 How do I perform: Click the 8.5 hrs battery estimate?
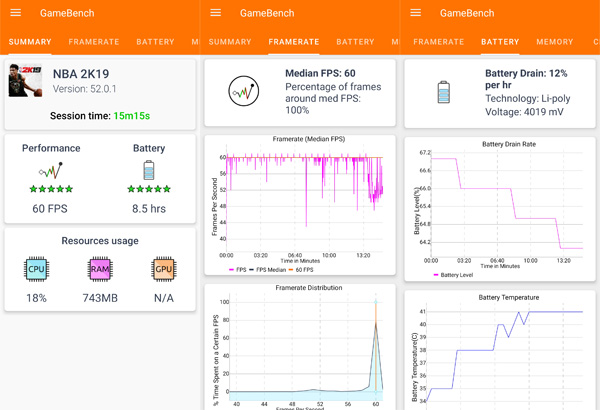149,209
